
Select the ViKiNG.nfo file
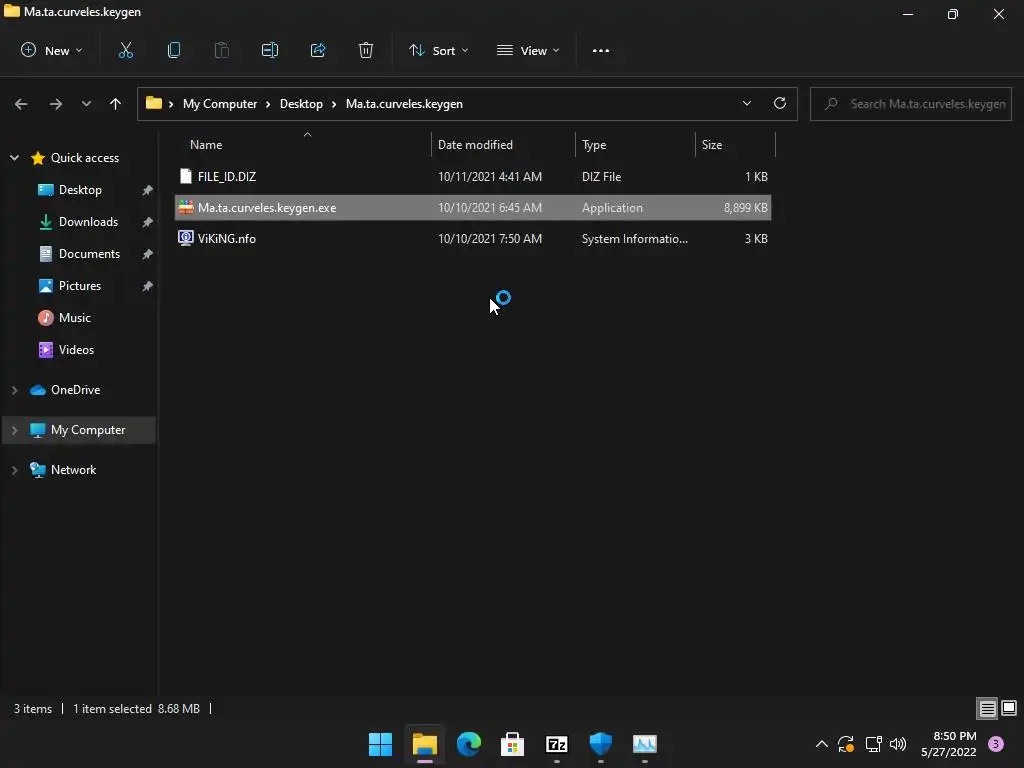[473, 238]
